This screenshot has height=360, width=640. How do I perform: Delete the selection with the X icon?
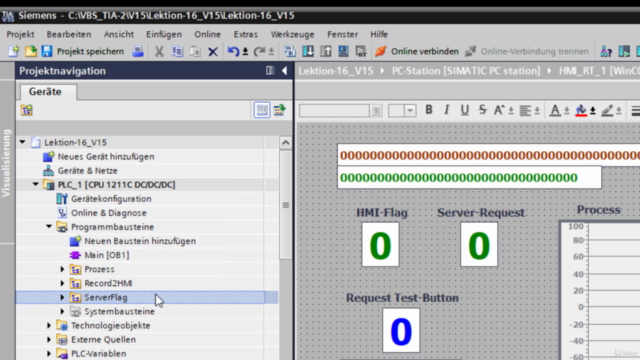tap(213, 51)
